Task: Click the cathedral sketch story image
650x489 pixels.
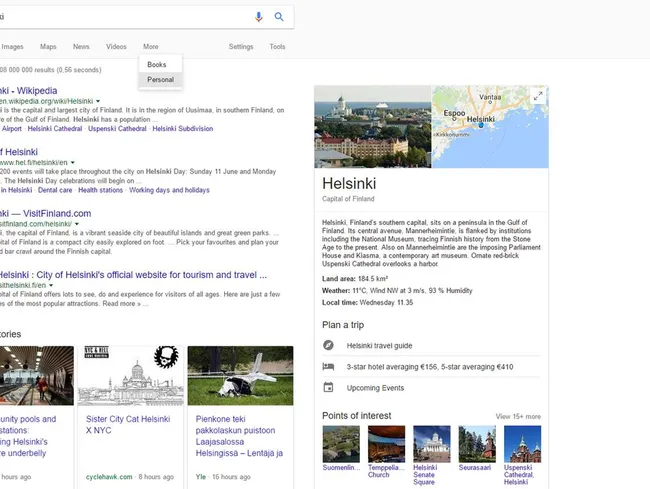Action: (131, 375)
